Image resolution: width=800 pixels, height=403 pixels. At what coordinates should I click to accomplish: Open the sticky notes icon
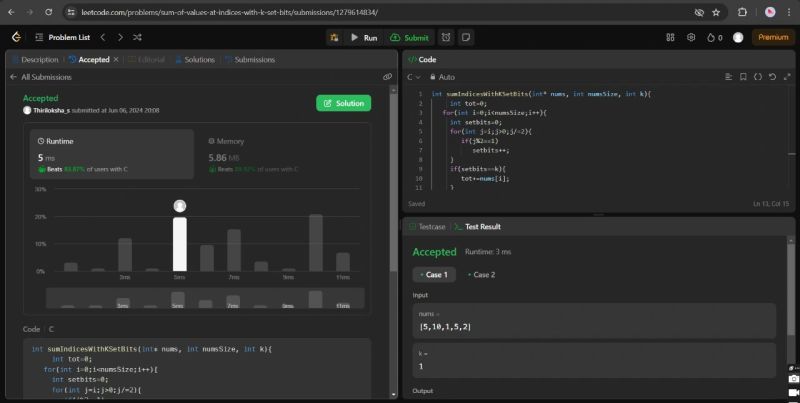[x=465, y=37]
